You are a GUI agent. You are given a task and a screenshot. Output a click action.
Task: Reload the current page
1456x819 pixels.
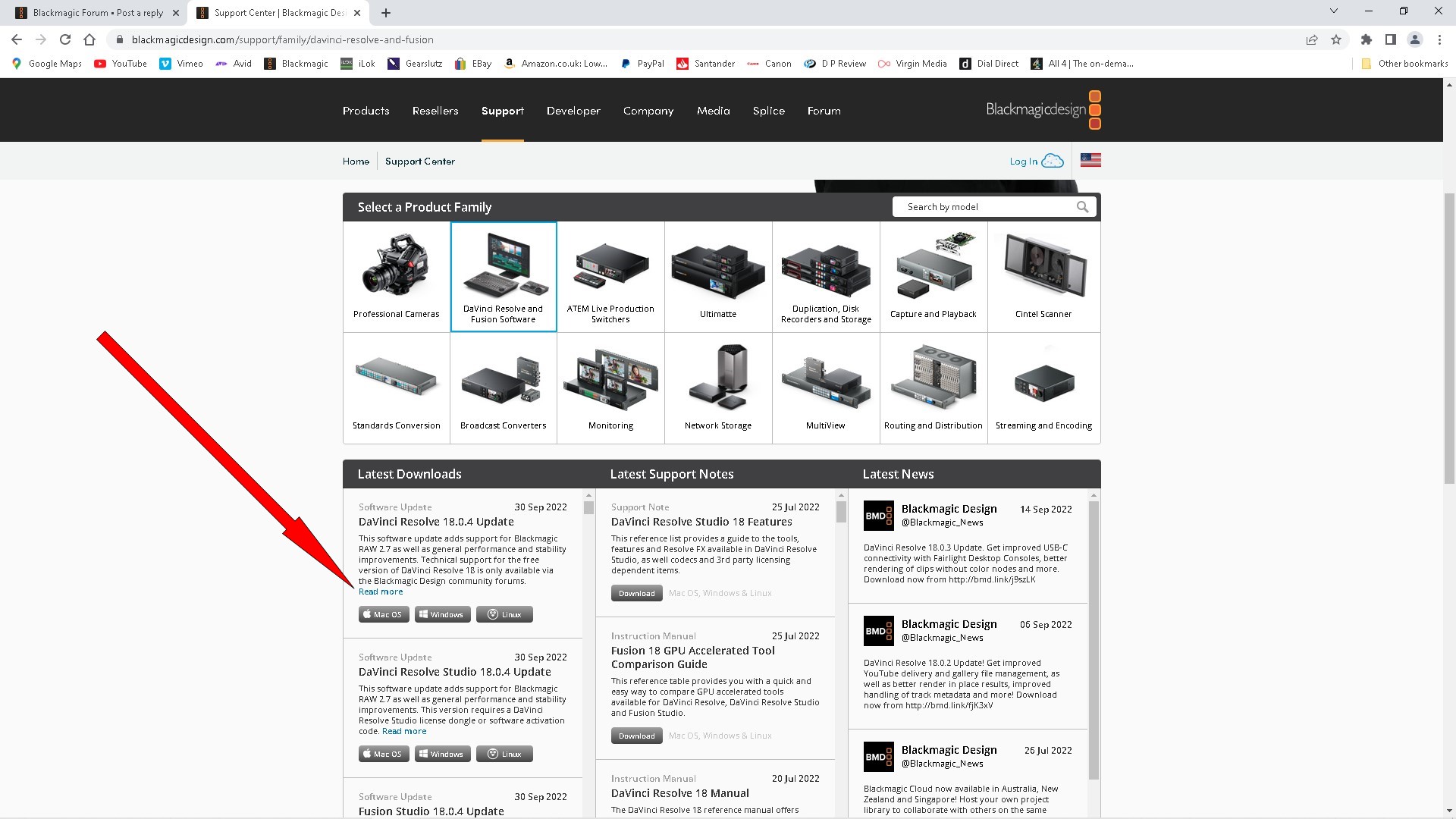pos(65,39)
